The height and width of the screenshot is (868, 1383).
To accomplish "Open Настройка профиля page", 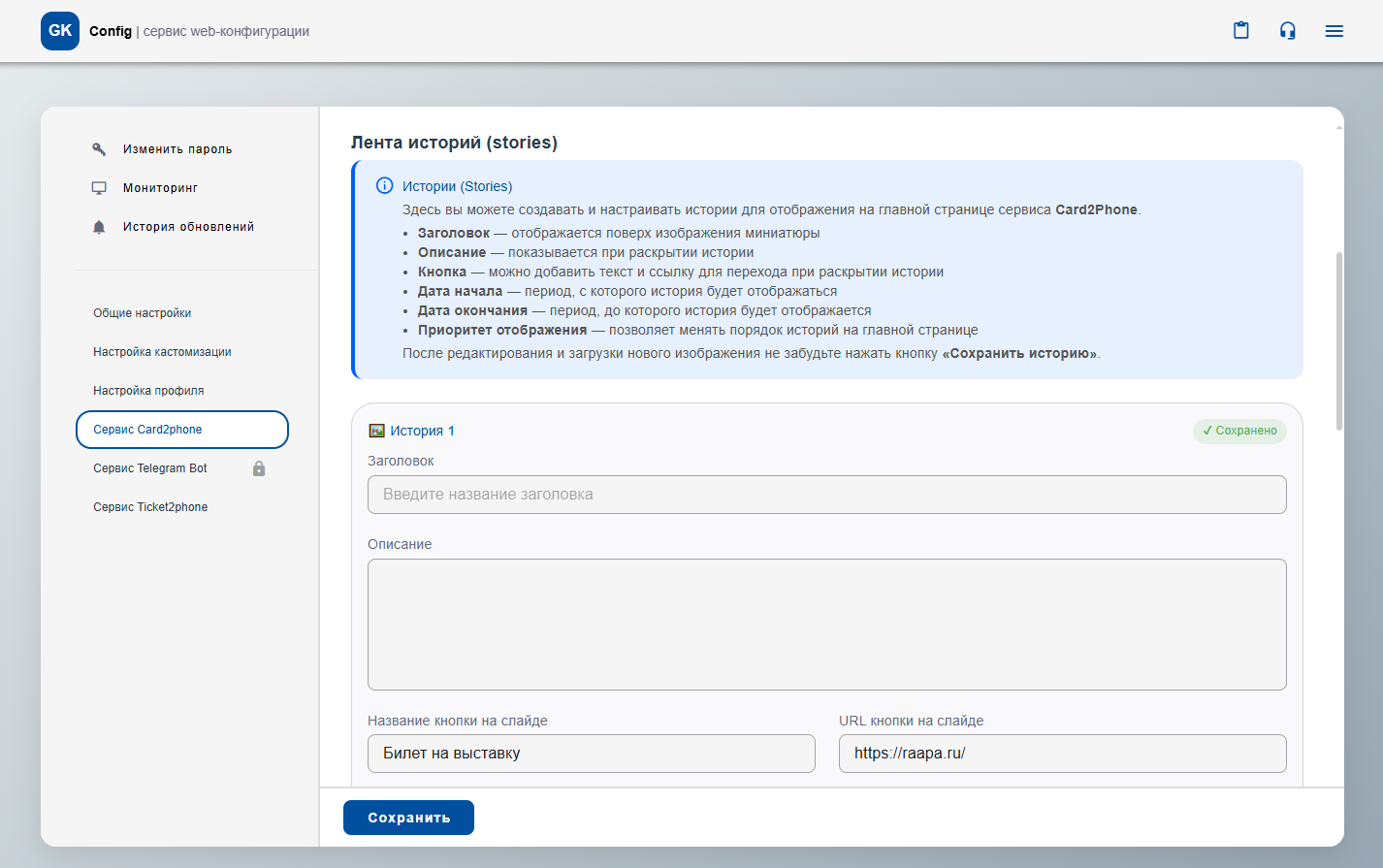I will 148,391.
